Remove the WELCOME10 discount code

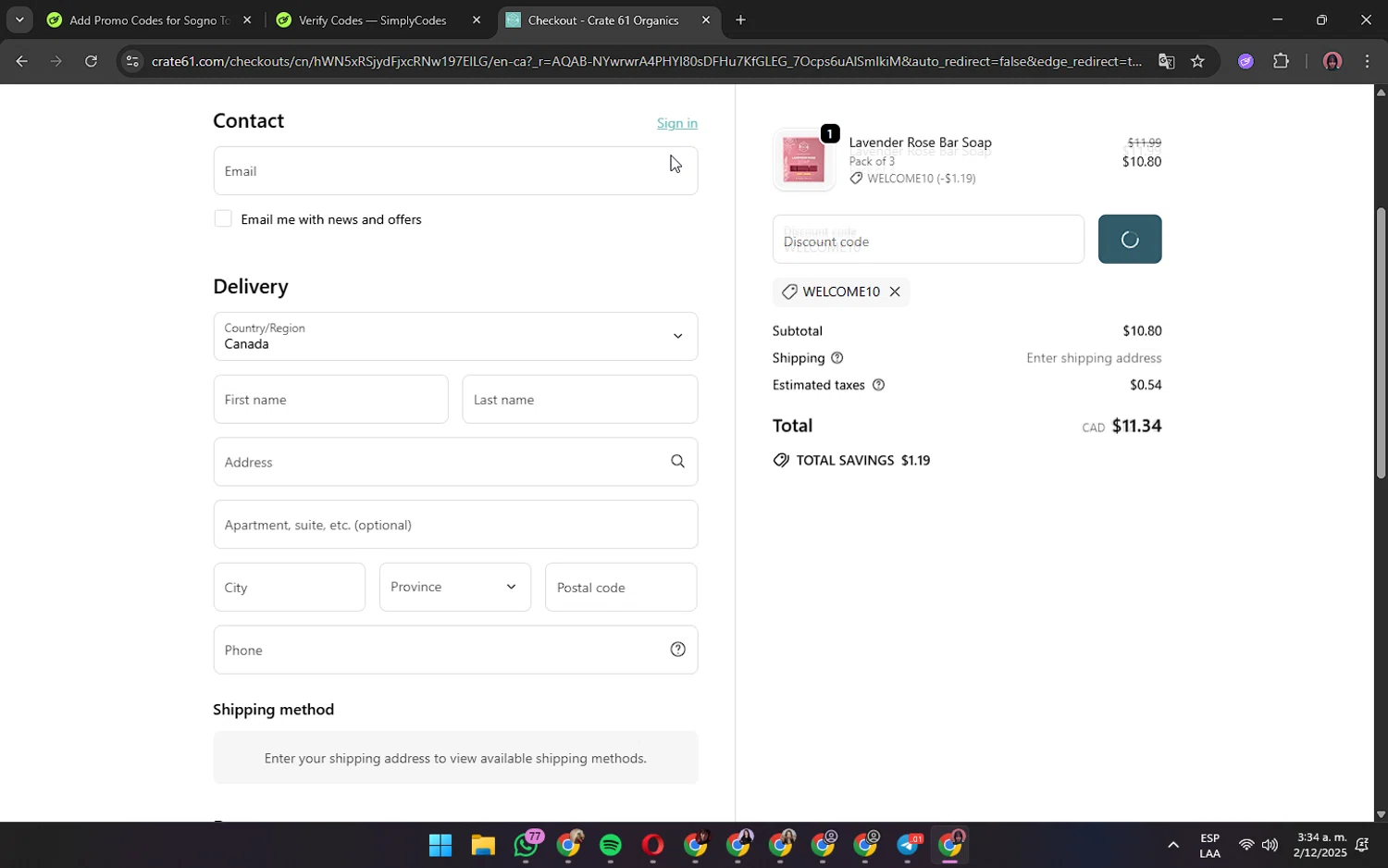(x=895, y=291)
